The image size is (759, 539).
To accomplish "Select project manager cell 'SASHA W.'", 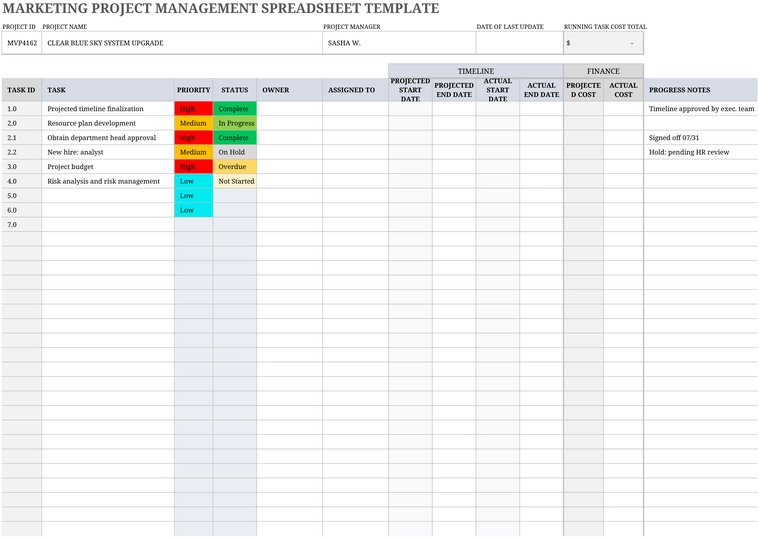I will [399, 43].
